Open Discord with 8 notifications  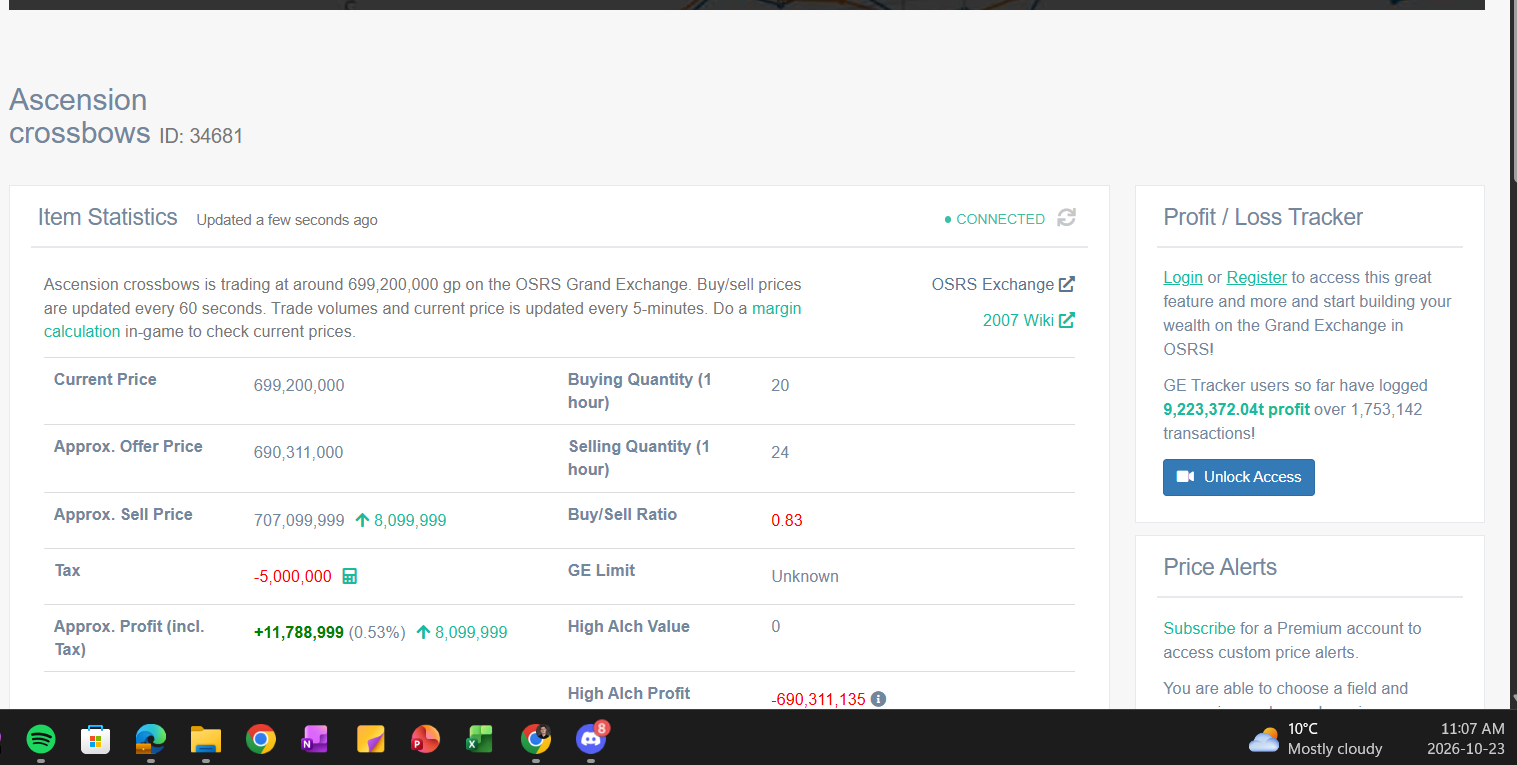pyautogui.click(x=592, y=739)
